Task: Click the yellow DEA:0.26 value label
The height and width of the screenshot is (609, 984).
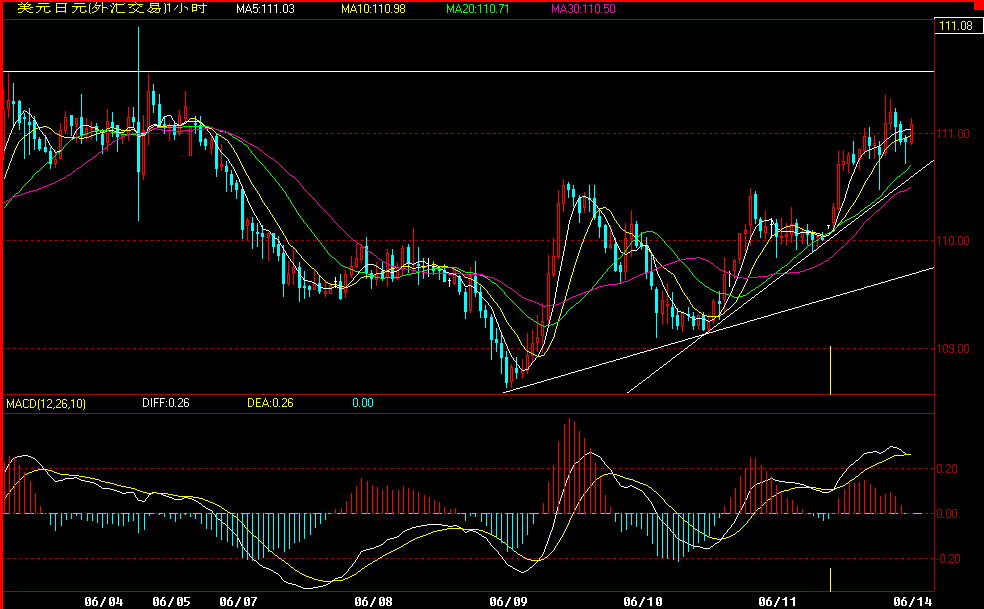Action: [270, 403]
